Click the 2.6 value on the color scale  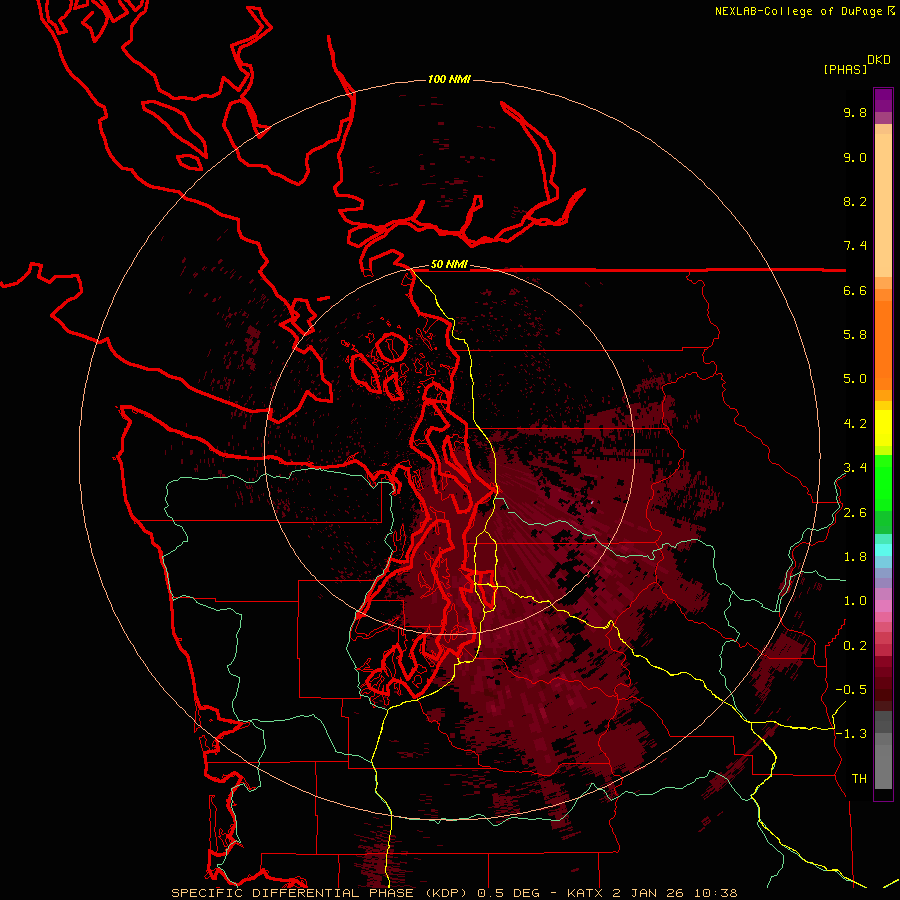click(855, 513)
